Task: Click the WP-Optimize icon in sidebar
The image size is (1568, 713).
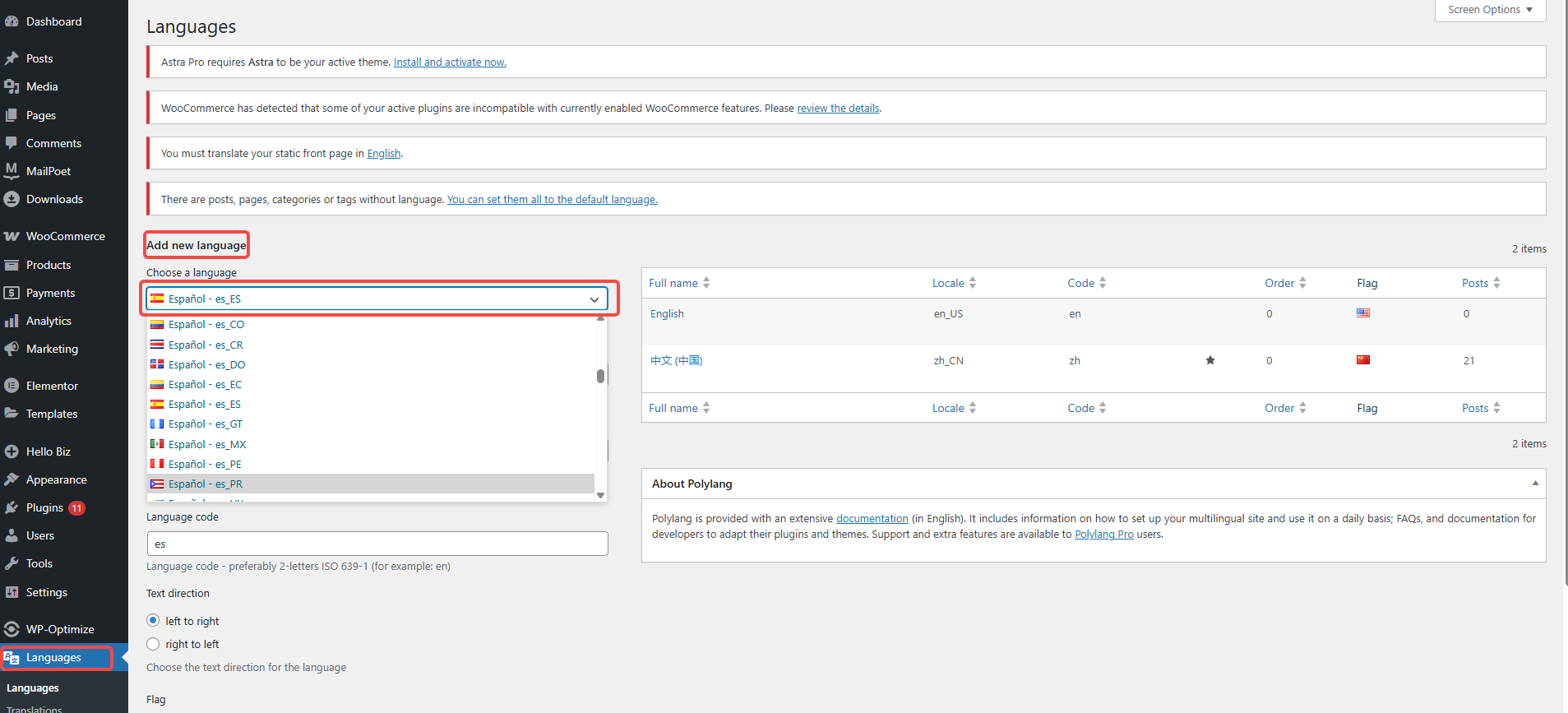Action: coord(12,629)
